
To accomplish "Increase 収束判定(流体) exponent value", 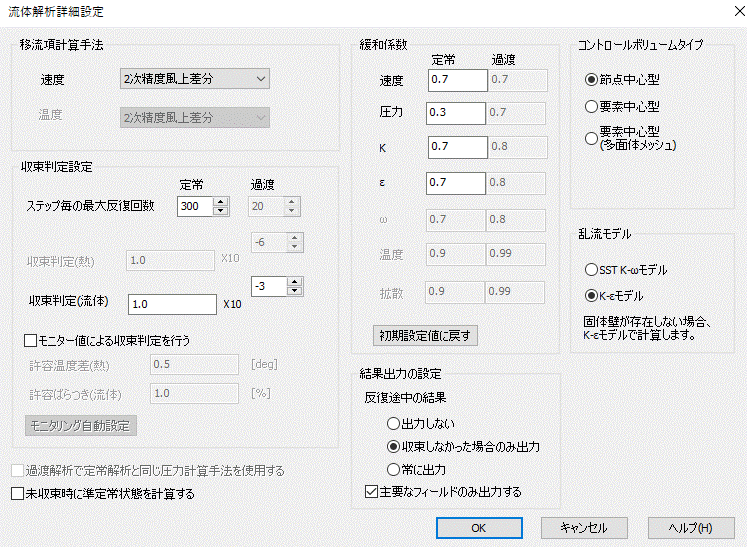I will pyautogui.click(x=291, y=281).
